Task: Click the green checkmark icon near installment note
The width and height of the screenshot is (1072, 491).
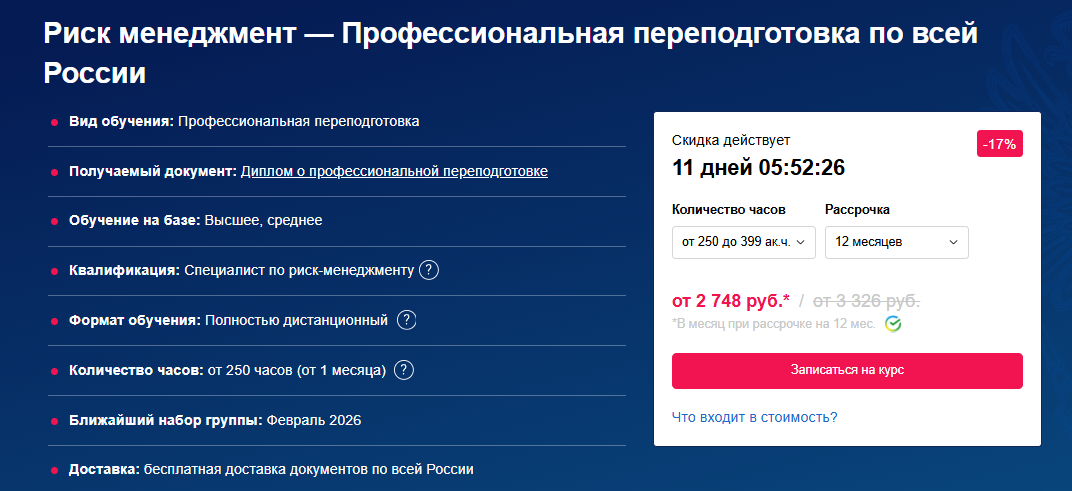Action: pos(893,324)
